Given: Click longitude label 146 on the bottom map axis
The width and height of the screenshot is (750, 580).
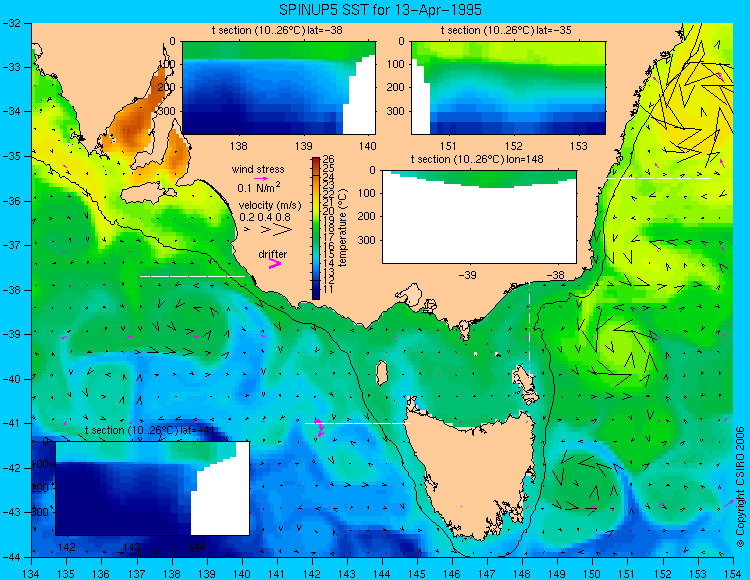Looking at the screenshot, I should pos(452,573).
